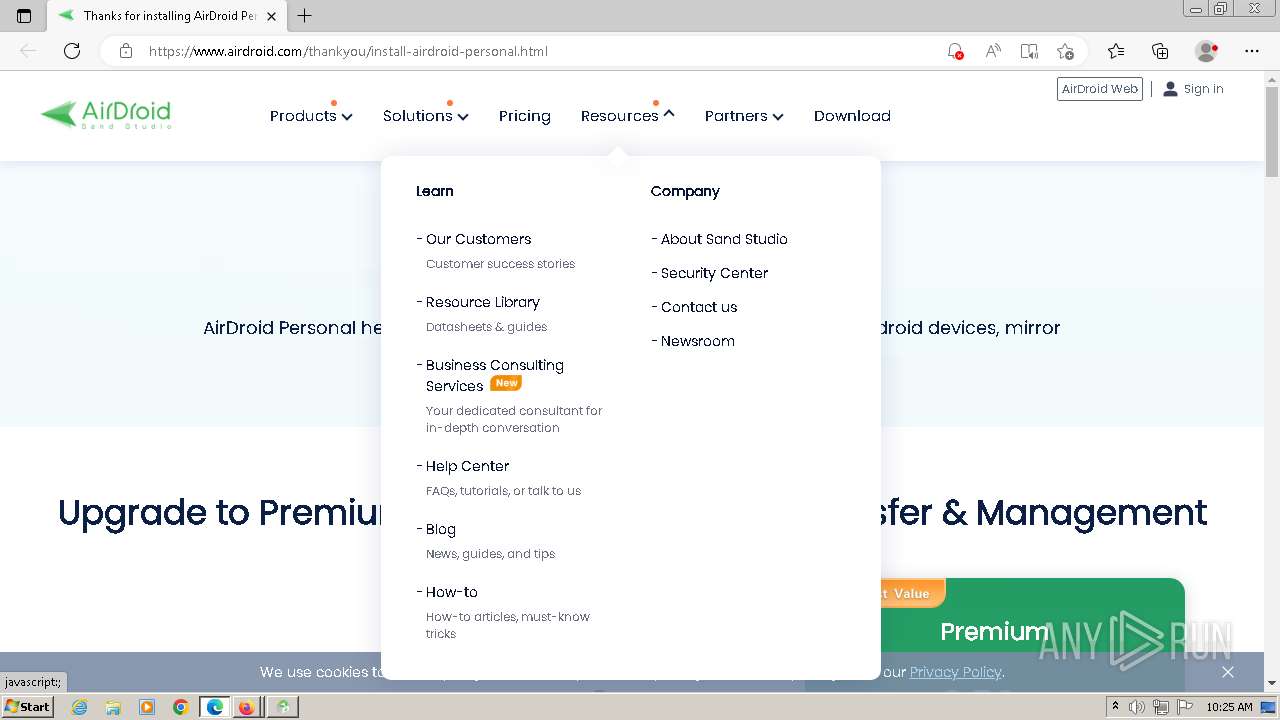Image resolution: width=1280 pixels, height=720 pixels.
Task: Click the volume tray icon
Action: tap(1137, 707)
